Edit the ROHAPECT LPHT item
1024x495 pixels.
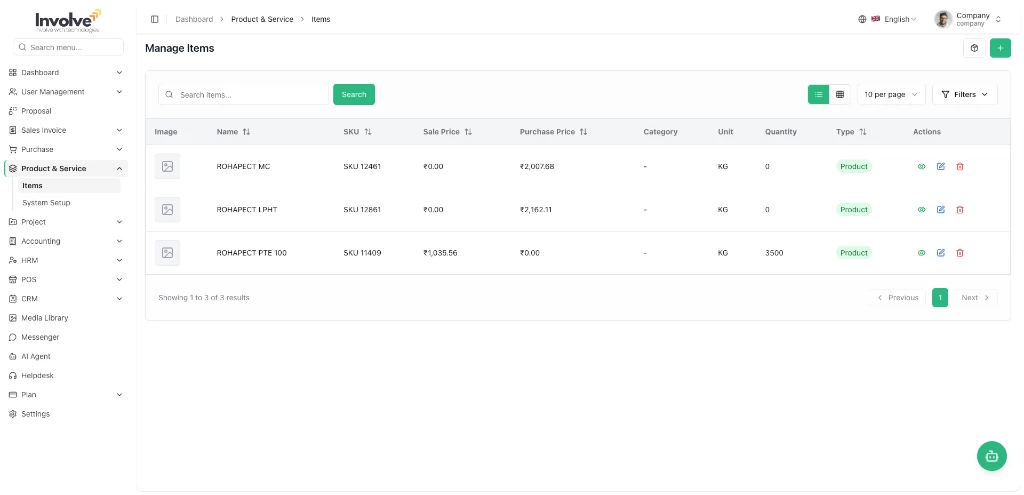pyautogui.click(x=940, y=210)
